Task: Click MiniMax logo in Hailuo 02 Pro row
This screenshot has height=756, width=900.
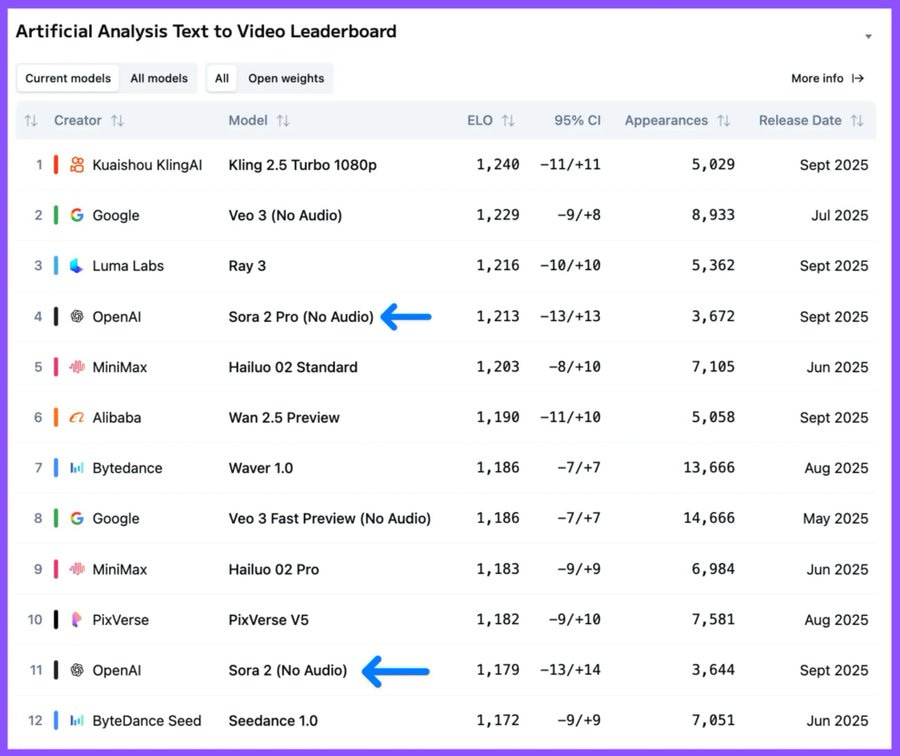Action: (x=77, y=569)
